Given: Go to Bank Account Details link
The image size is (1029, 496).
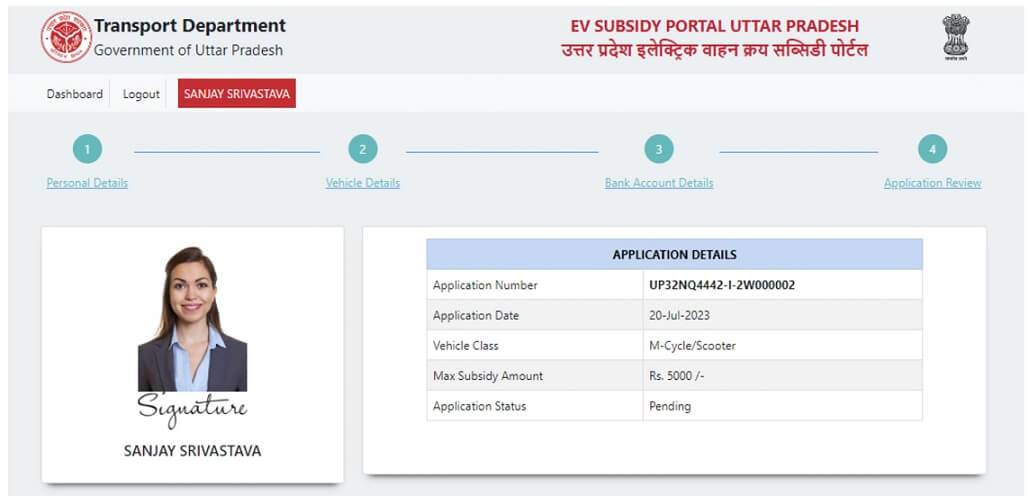Looking at the screenshot, I should pyautogui.click(x=659, y=183).
